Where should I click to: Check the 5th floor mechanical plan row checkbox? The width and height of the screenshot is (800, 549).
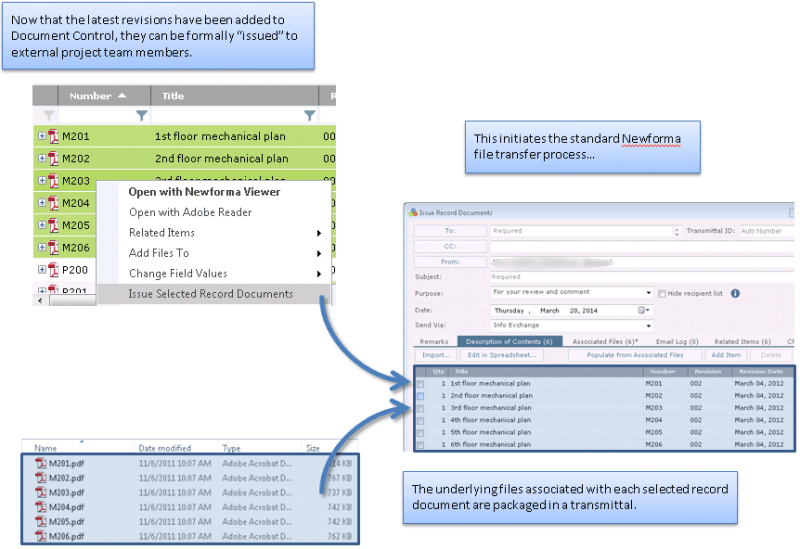(x=420, y=433)
